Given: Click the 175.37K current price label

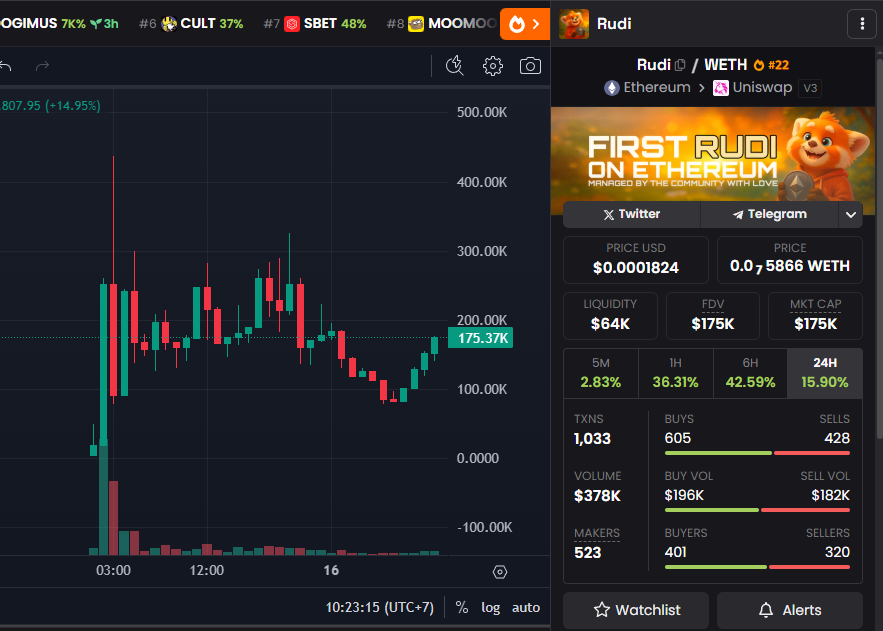Looking at the screenshot, I should (x=480, y=338).
